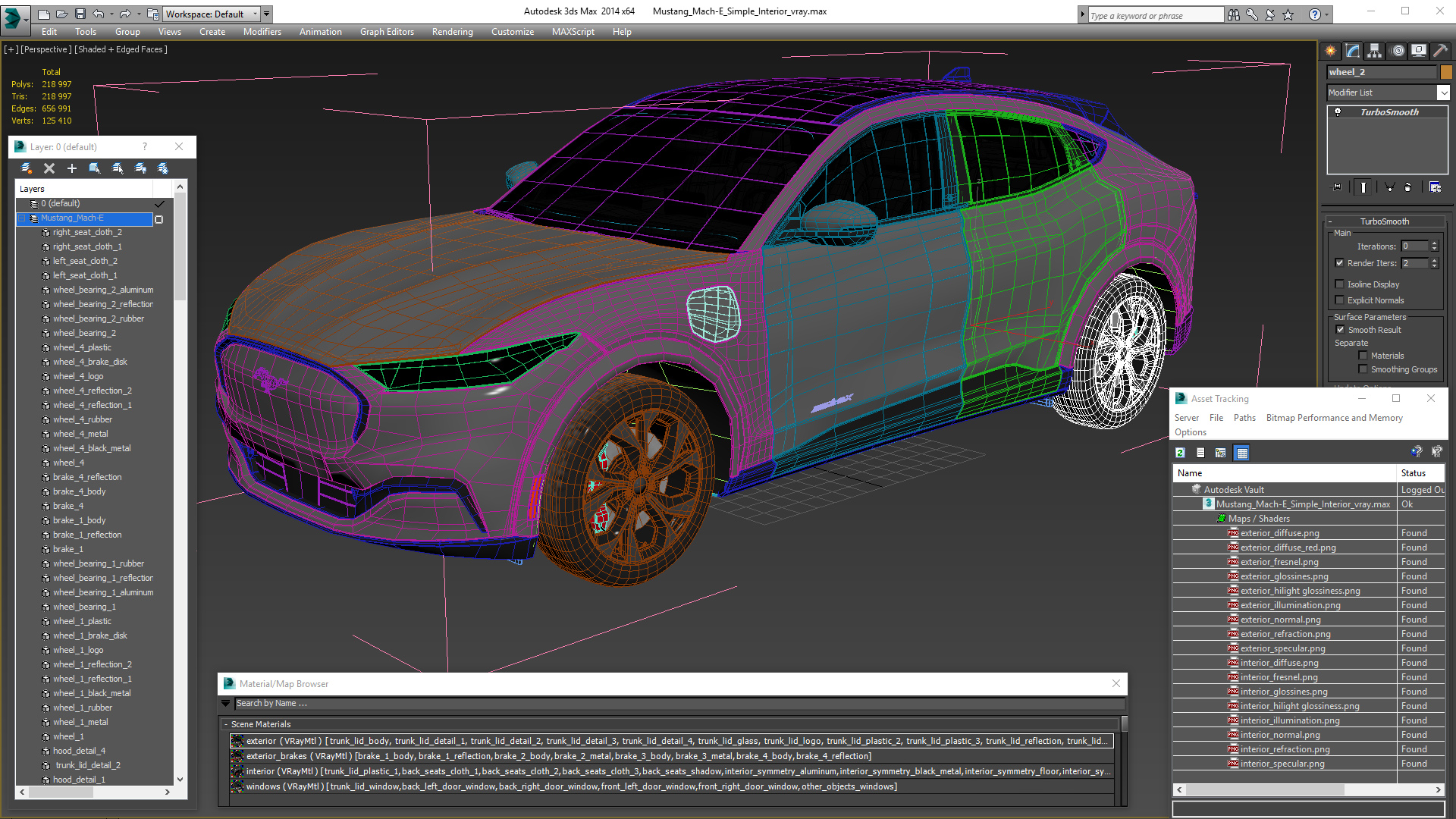Switch Asset Tracking to tree view

pyautogui.click(x=1221, y=453)
